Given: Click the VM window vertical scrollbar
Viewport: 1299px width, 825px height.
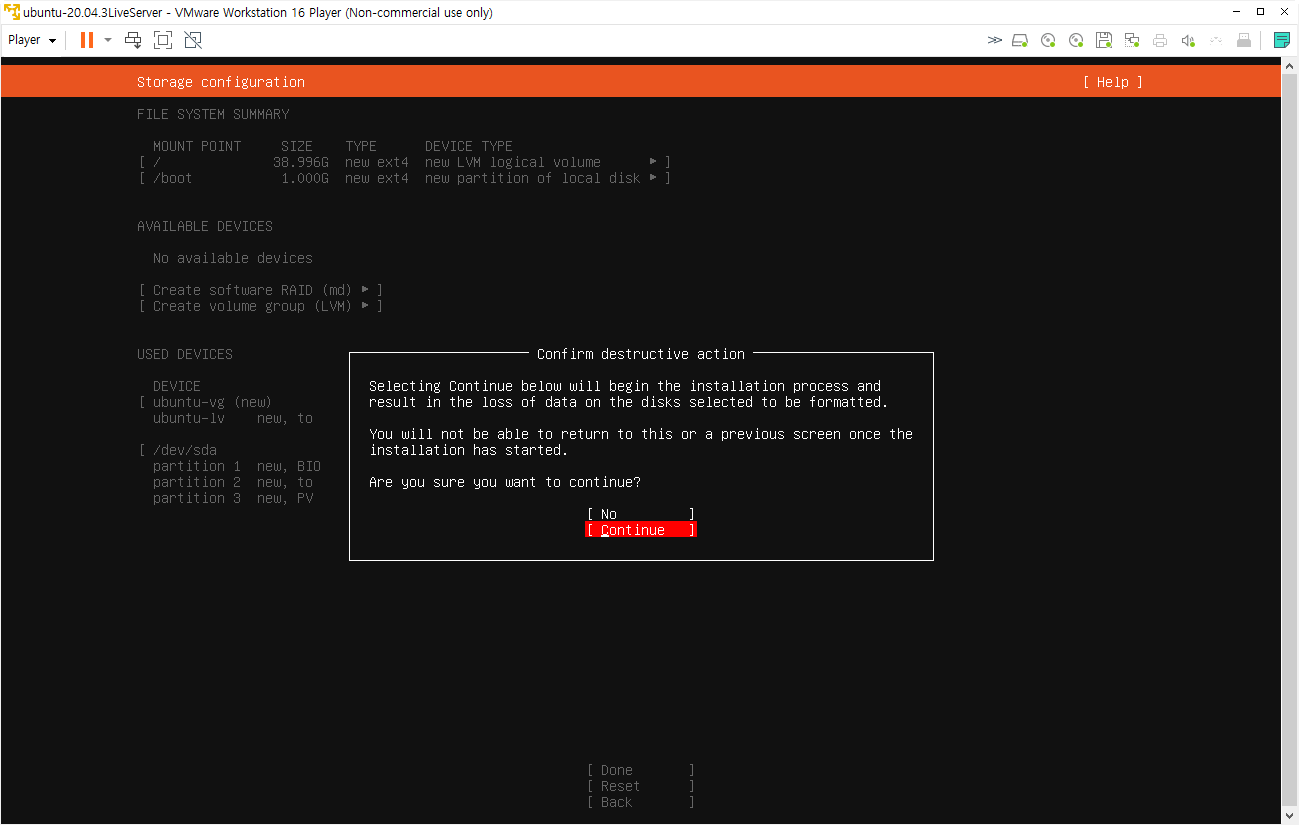Looking at the screenshot, I should [x=1290, y=440].
